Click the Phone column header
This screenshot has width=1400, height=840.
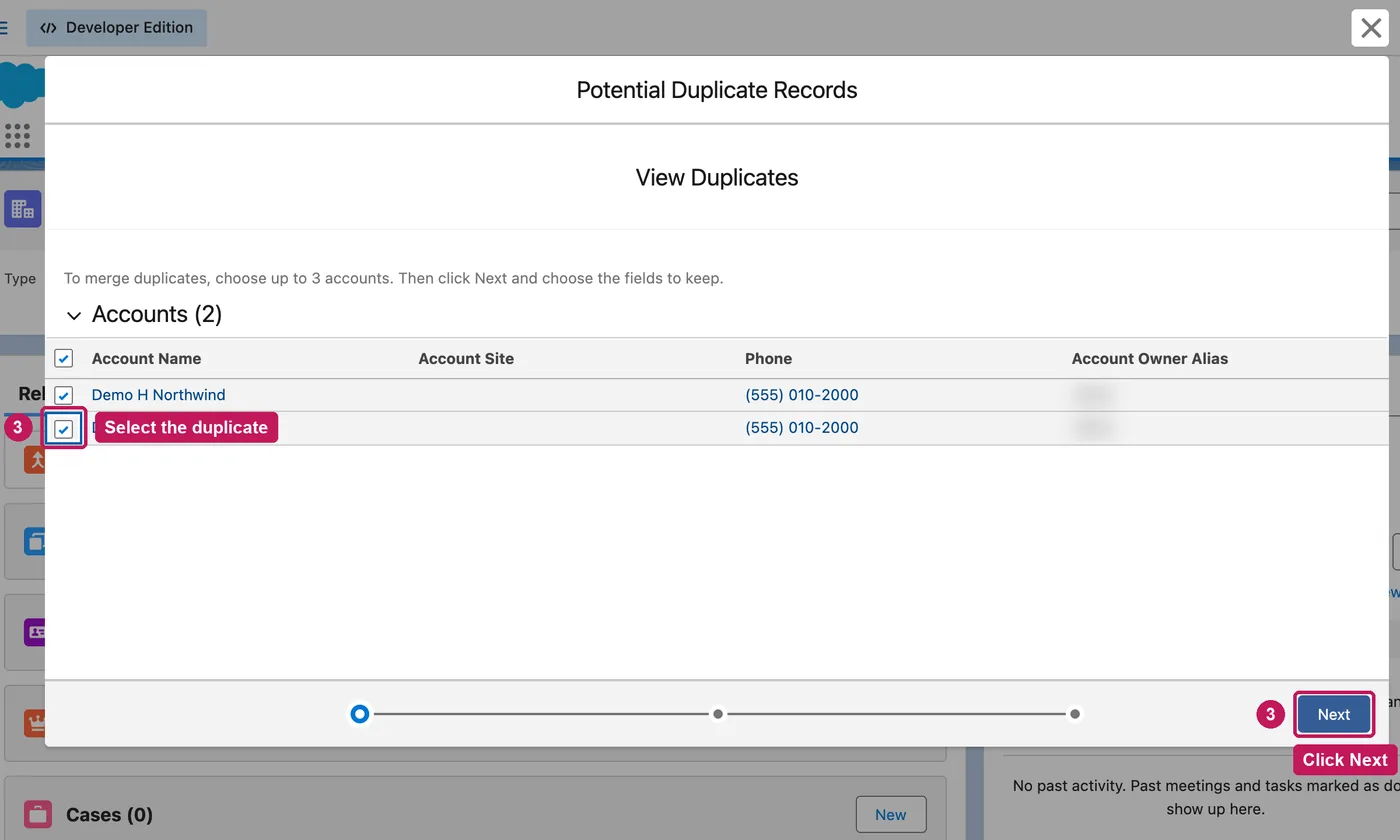point(768,358)
